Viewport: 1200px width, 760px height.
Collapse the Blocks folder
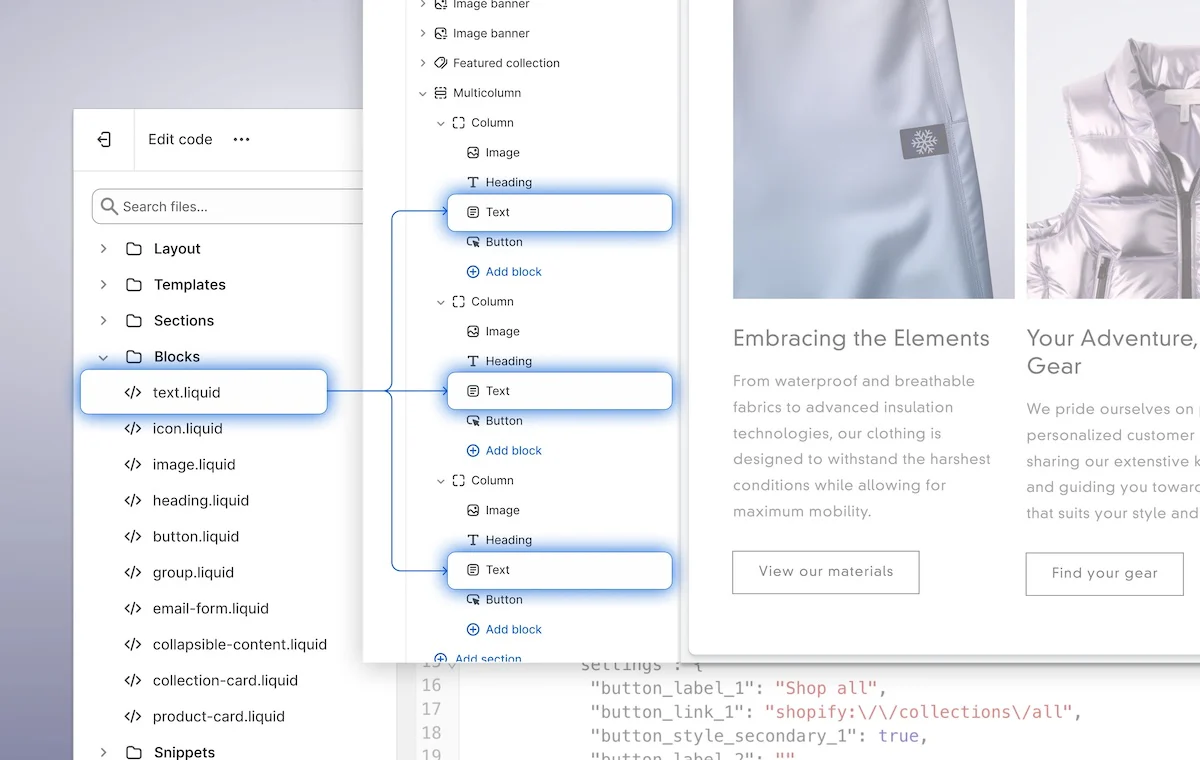103,357
